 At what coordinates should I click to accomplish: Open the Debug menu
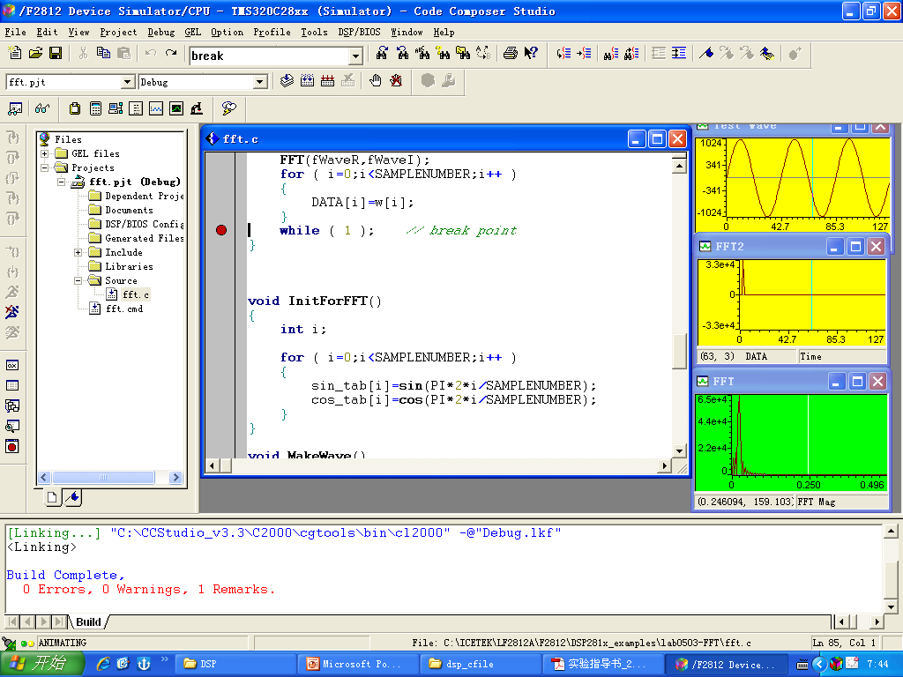tap(161, 32)
